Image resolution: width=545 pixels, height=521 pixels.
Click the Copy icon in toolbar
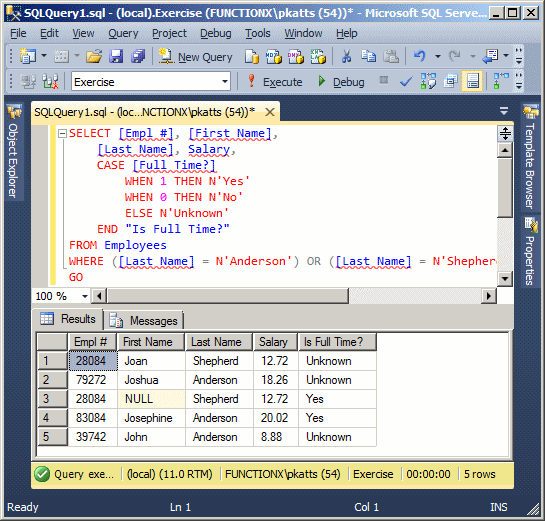(x=368, y=56)
